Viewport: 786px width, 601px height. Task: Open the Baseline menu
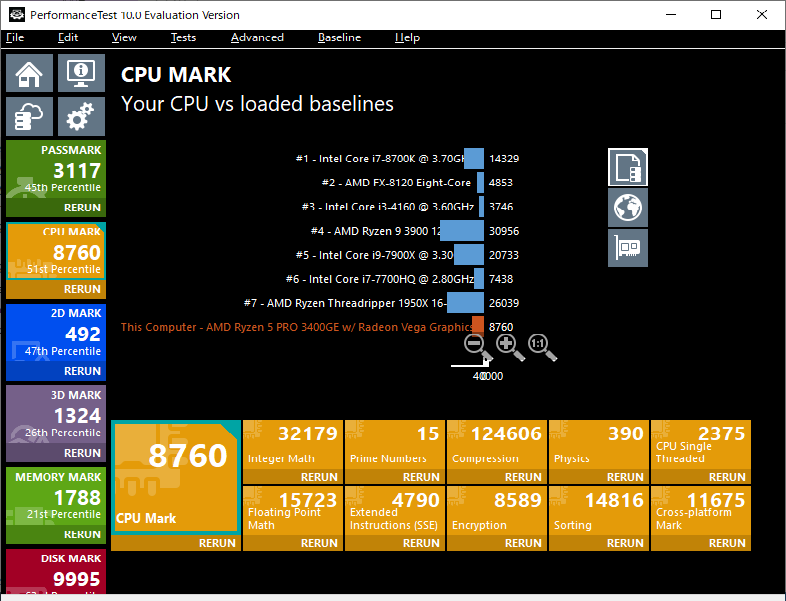pyautogui.click(x=339, y=38)
